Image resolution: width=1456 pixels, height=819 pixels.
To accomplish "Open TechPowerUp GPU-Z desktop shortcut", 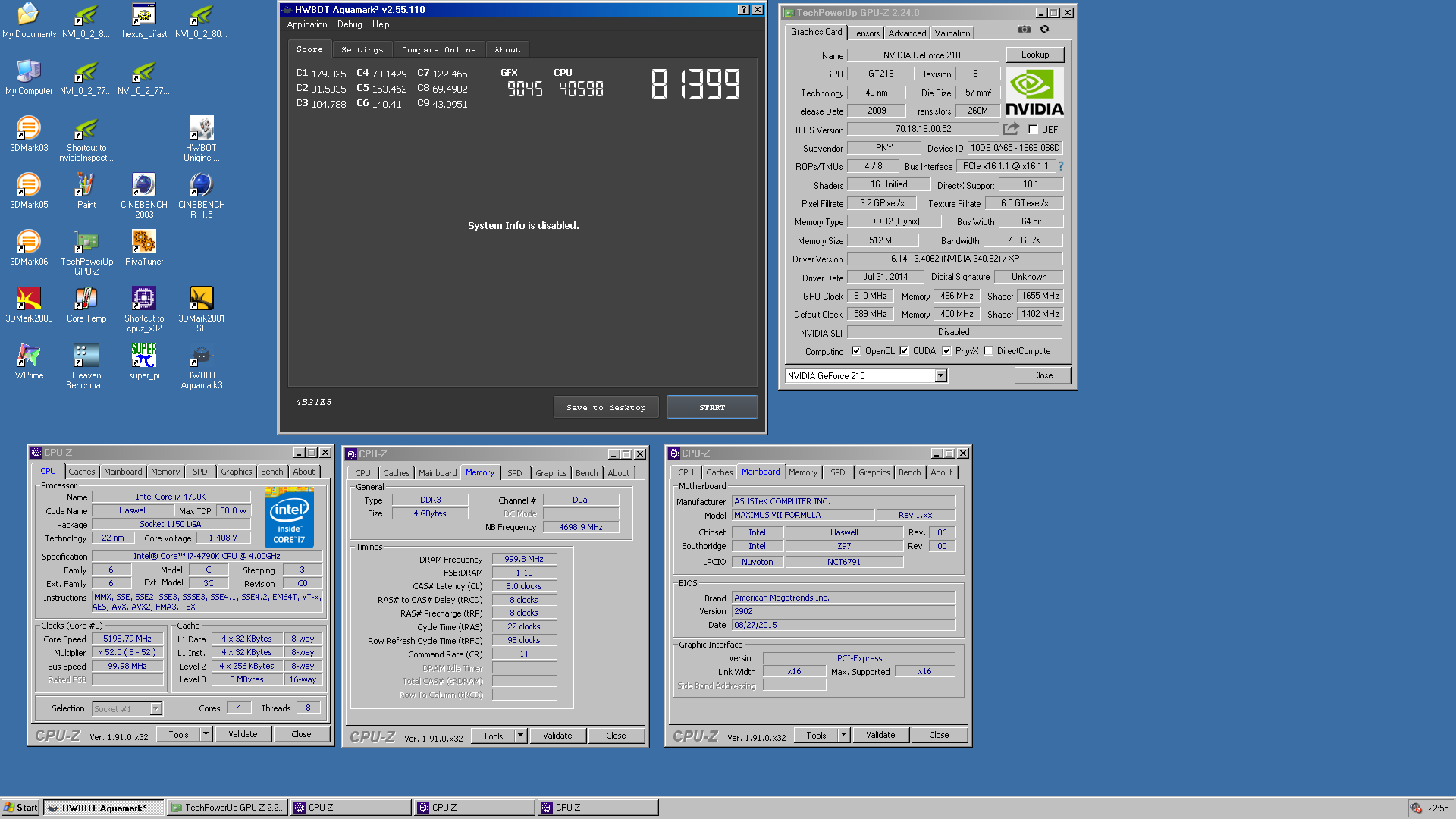I will pos(86,253).
